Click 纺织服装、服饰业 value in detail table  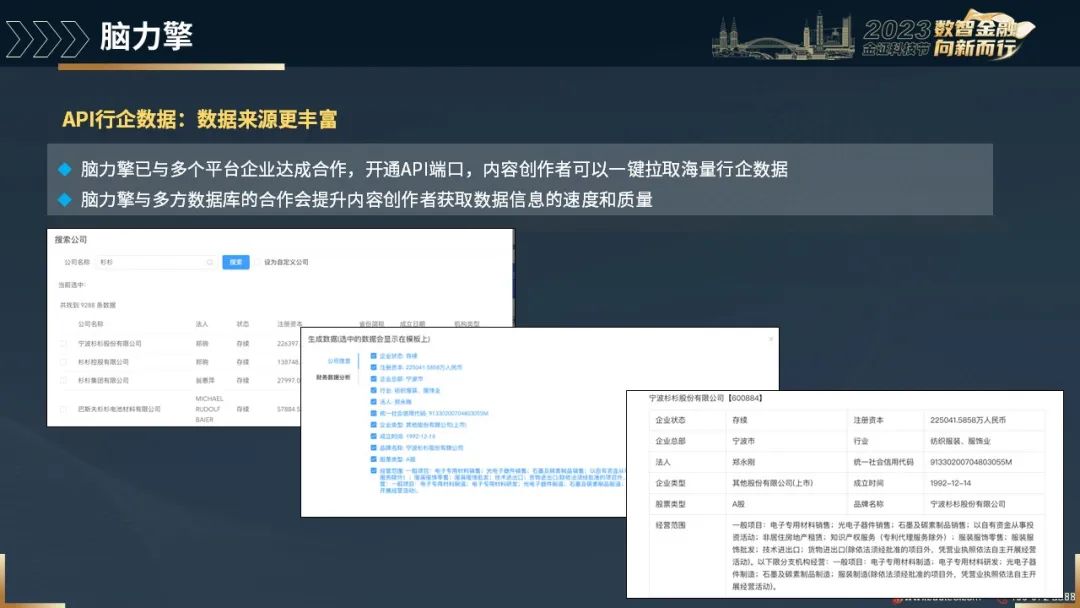tap(960, 441)
